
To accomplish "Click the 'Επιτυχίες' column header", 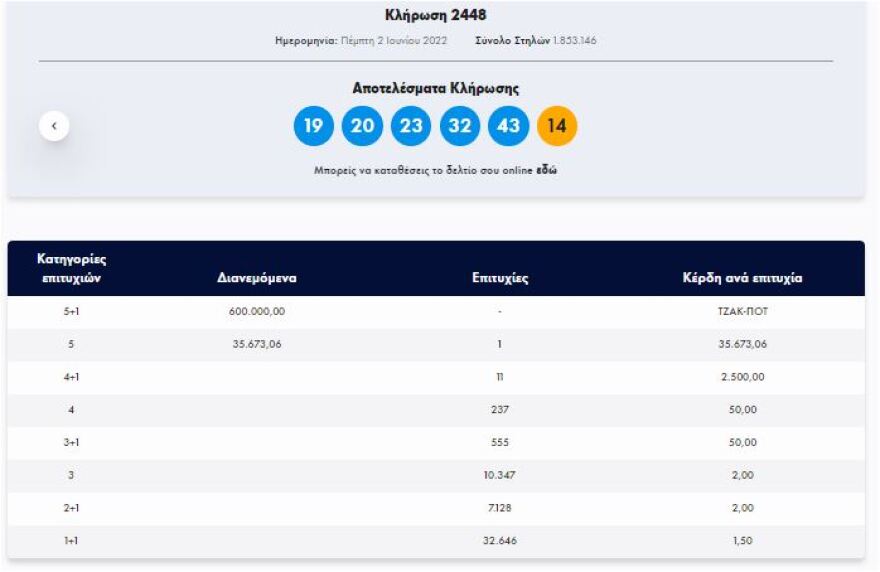I will point(500,278).
